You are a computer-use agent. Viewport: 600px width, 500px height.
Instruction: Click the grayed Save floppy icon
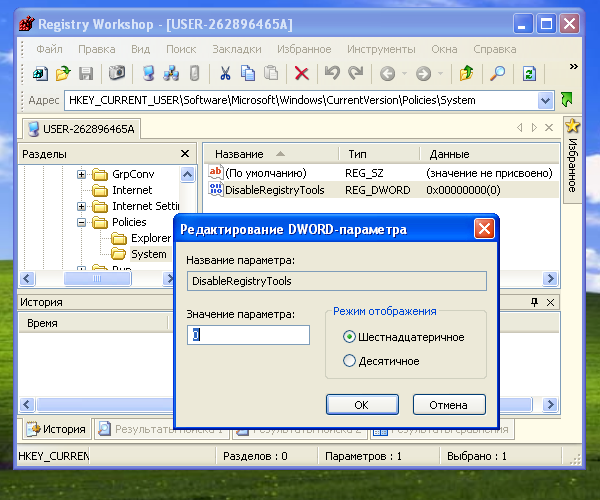(x=86, y=73)
